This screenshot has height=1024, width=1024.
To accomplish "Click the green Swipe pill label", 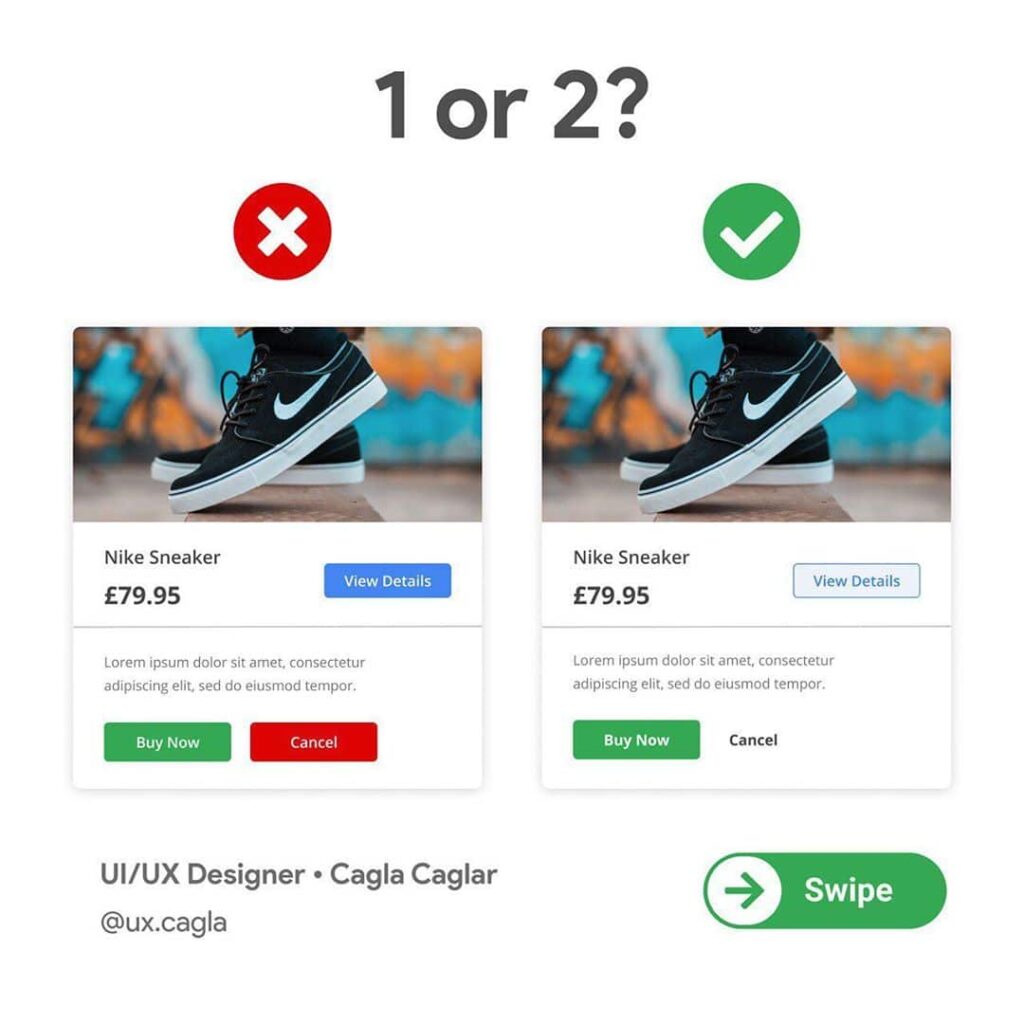I will [x=848, y=890].
